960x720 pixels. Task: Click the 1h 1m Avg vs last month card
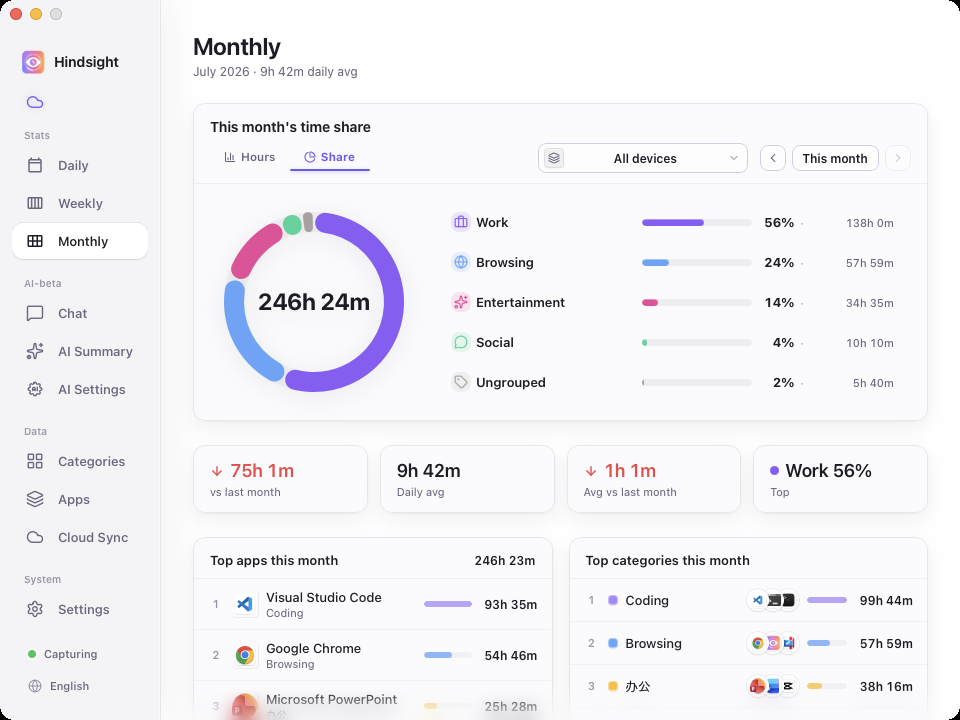point(654,479)
